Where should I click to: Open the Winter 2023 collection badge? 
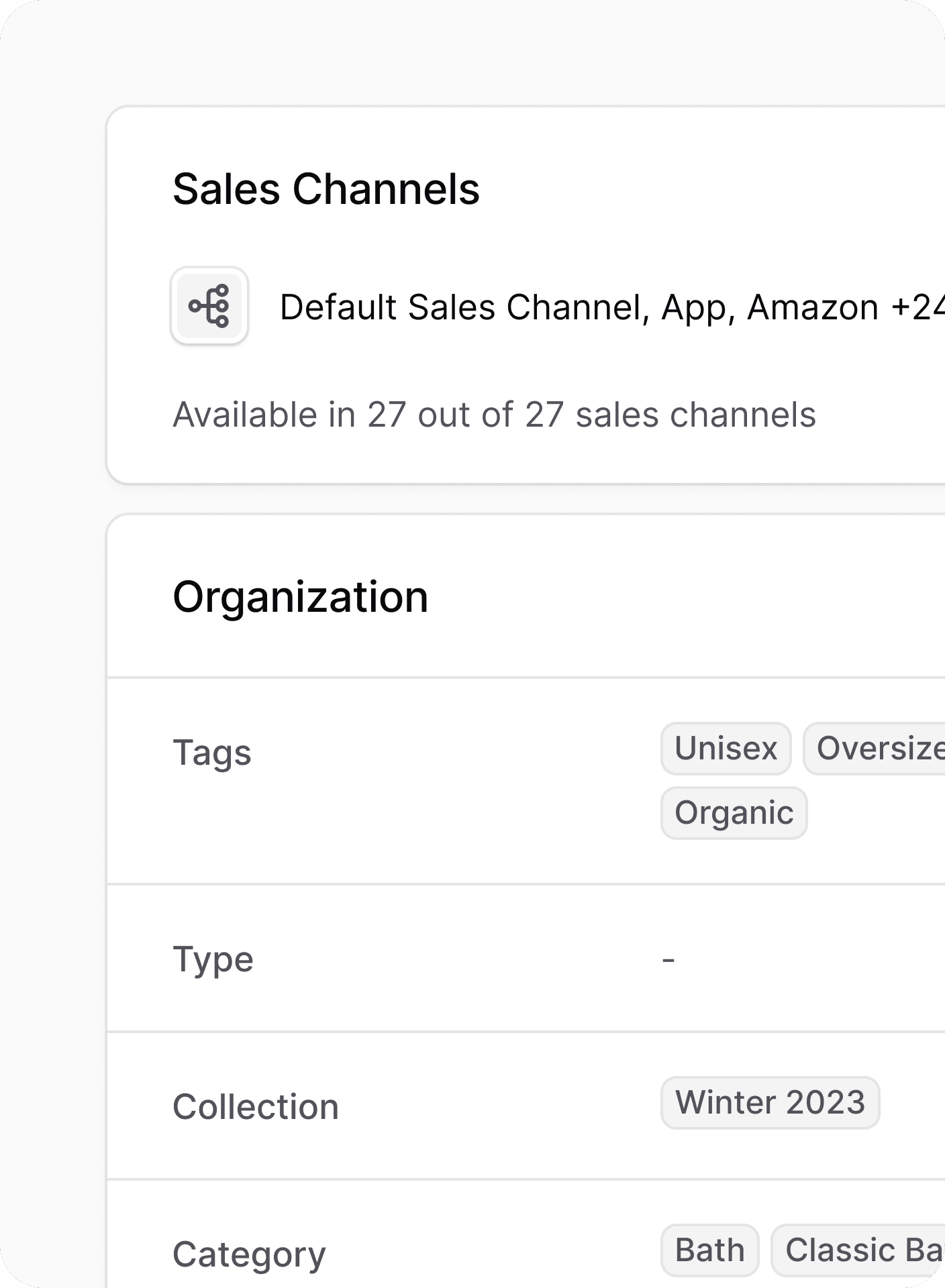770,1102
